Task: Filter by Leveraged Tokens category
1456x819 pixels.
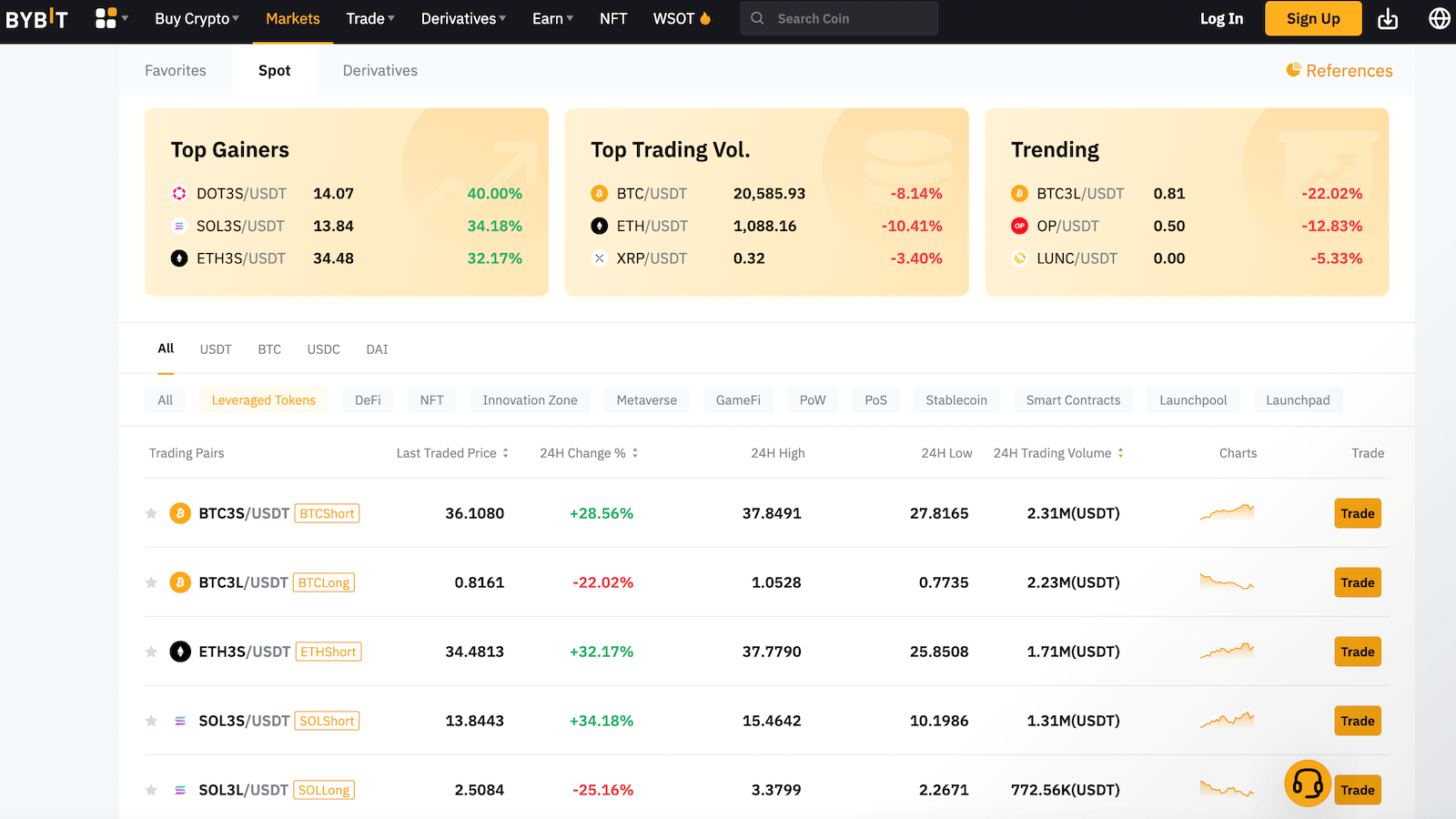Action: [264, 400]
